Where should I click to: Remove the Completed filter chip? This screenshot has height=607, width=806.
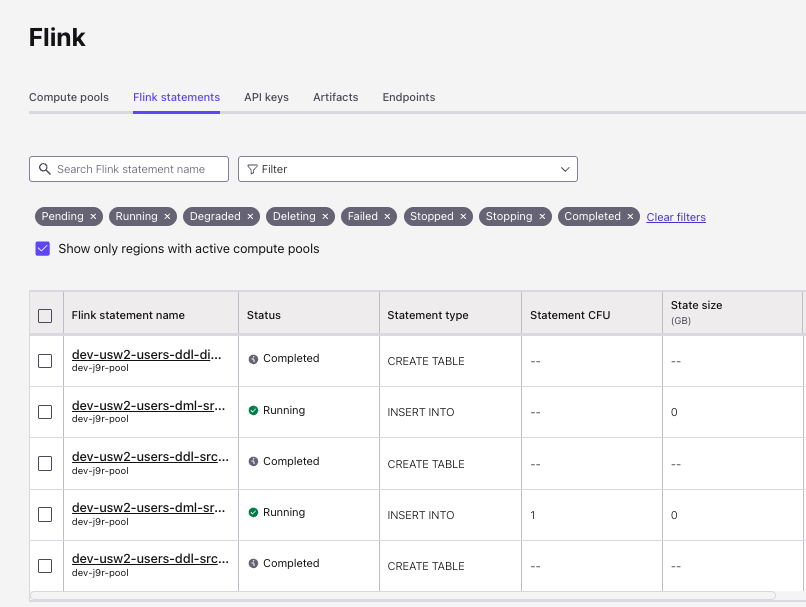(630, 217)
